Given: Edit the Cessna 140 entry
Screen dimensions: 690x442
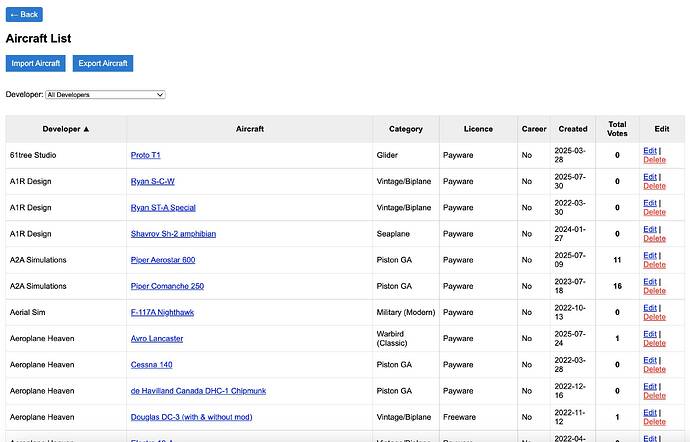Looking at the screenshot, I should tap(650, 360).
